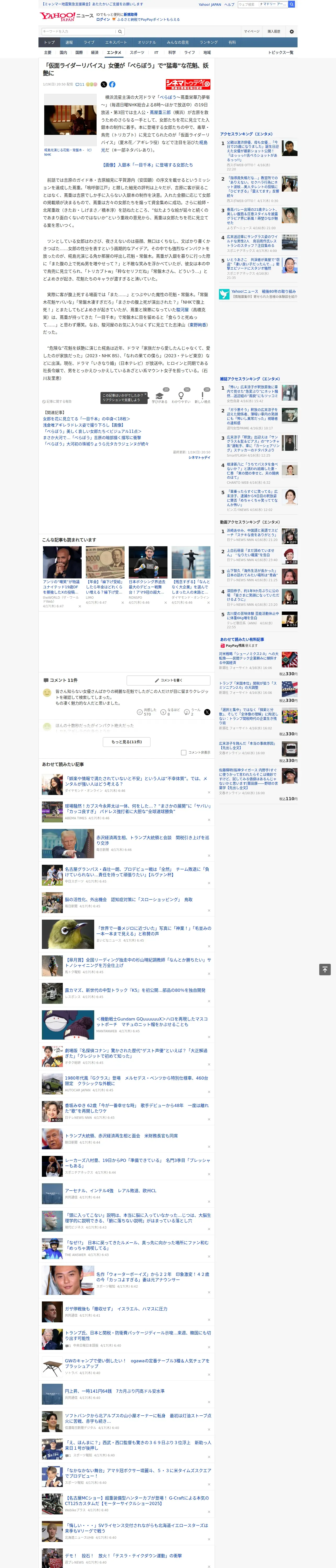This screenshot has height=1568, width=336.
Task: Open the トップ tab in navigation
Action: [49, 42]
